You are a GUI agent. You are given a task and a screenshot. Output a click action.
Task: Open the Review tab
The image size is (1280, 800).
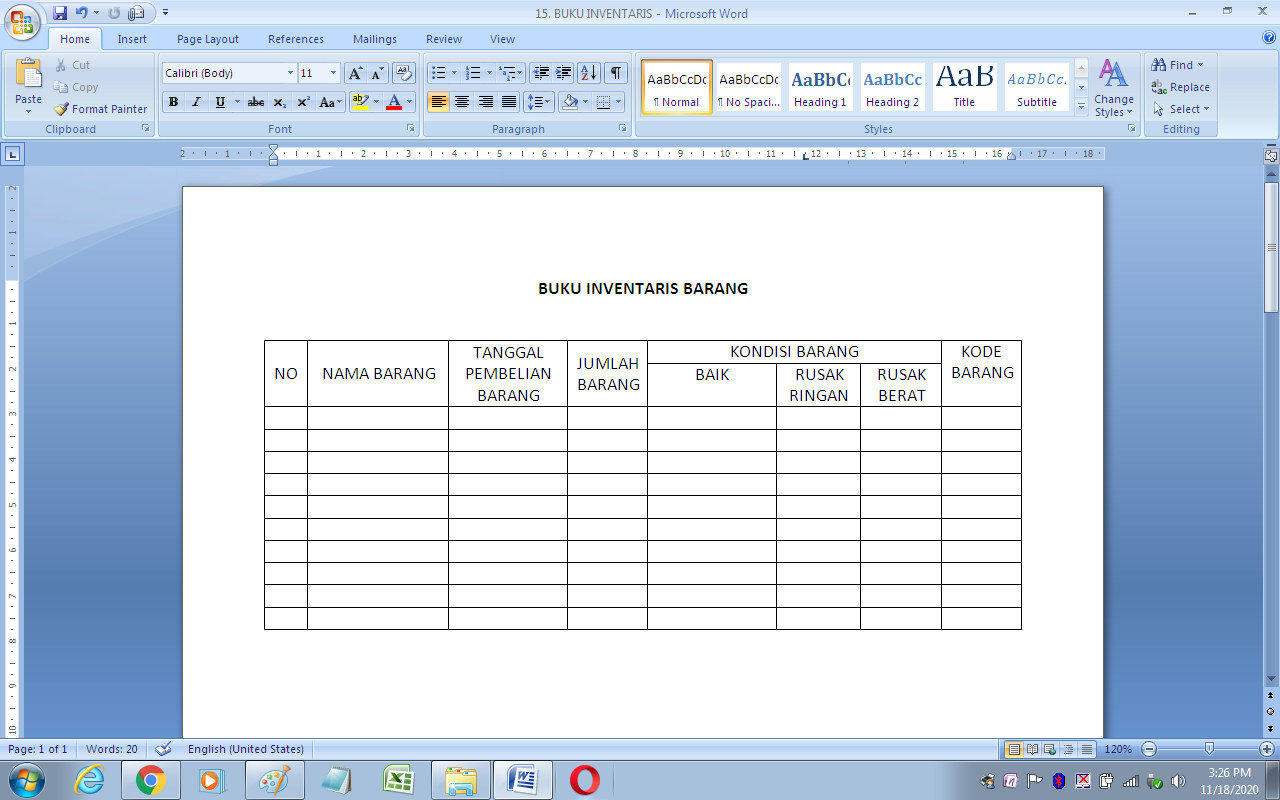444,39
